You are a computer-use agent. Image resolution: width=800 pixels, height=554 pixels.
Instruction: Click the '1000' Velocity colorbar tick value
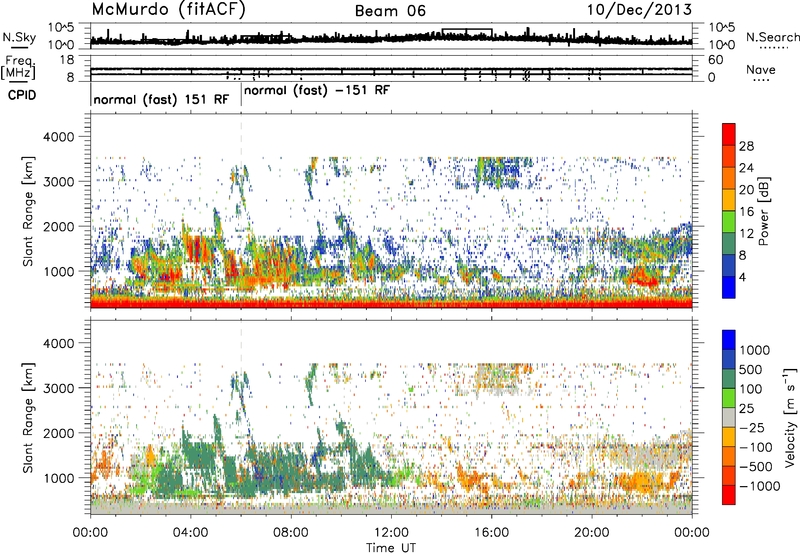tap(755, 350)
